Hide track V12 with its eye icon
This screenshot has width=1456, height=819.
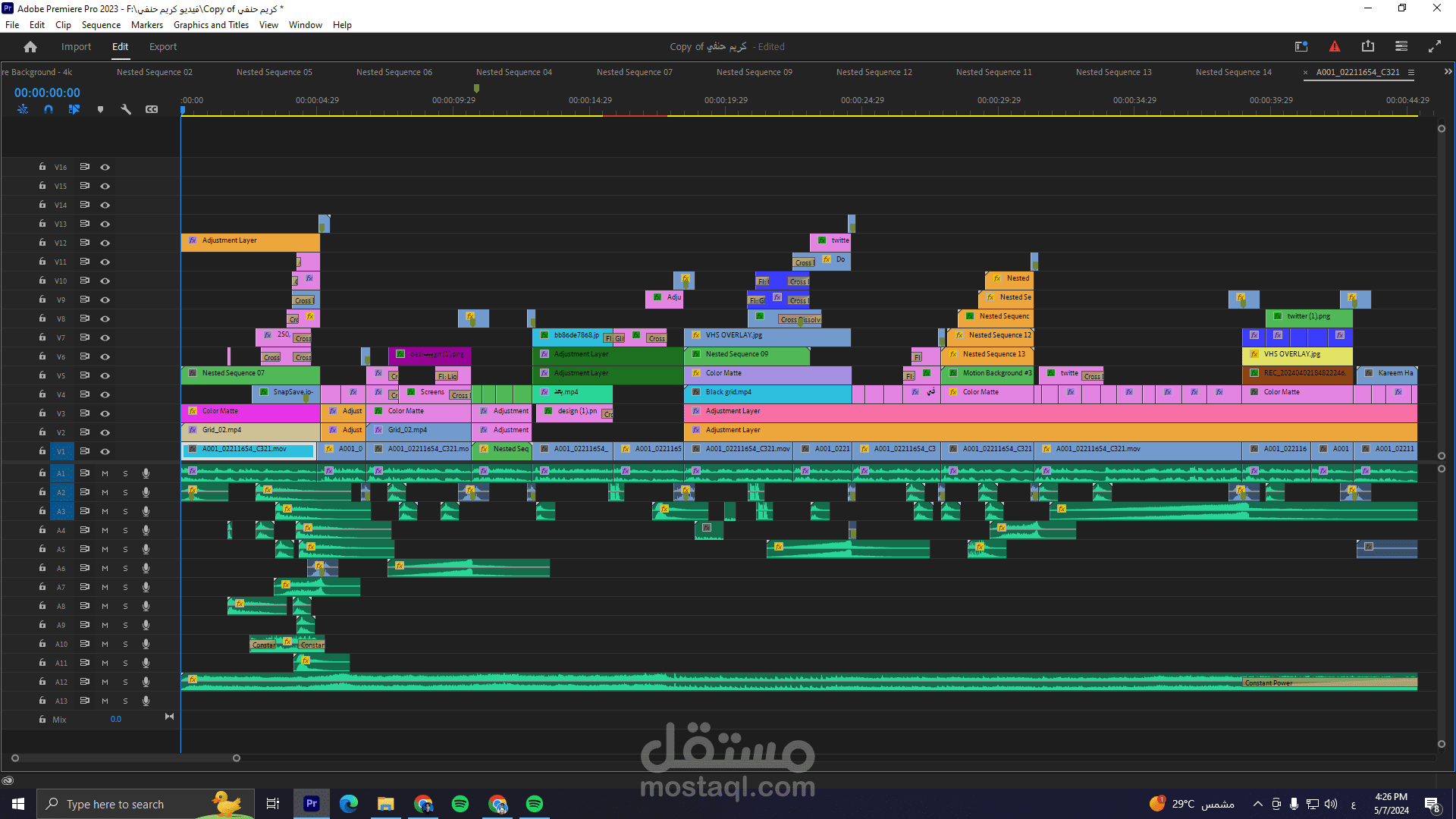(105, 243)
